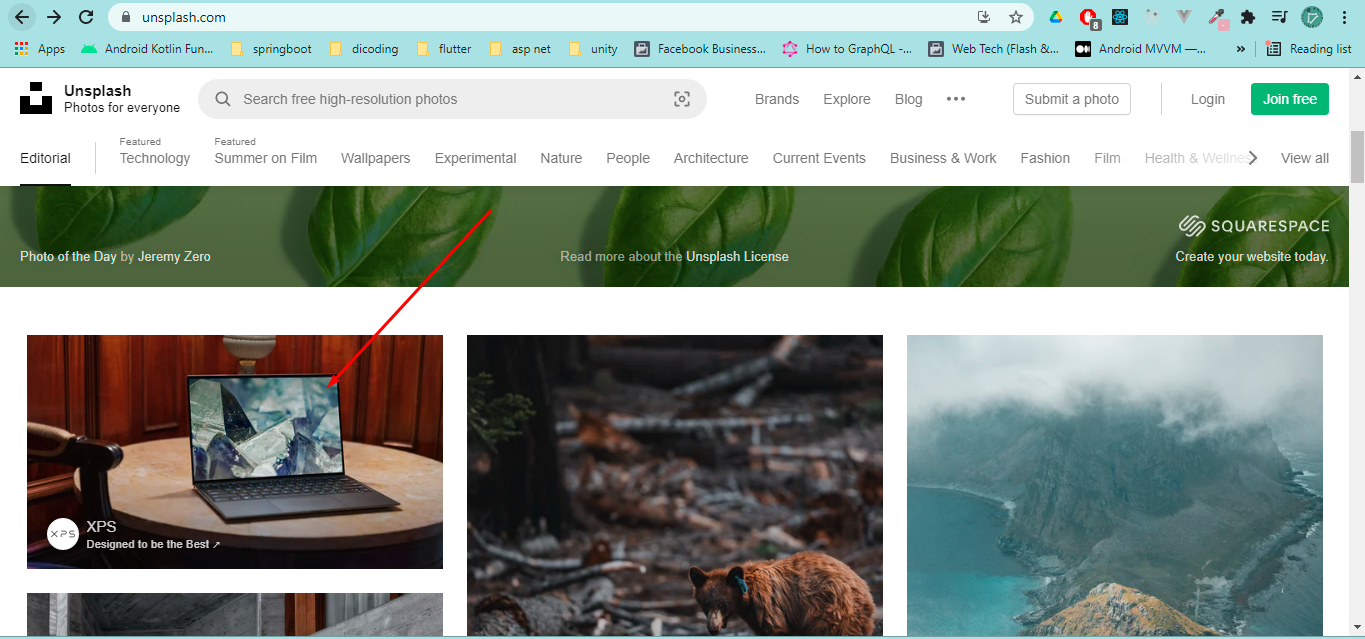This screenshot has height=639, width=1365.
Task: Open the AdBlock extension with badge 8
Action: click(1089, 17)
